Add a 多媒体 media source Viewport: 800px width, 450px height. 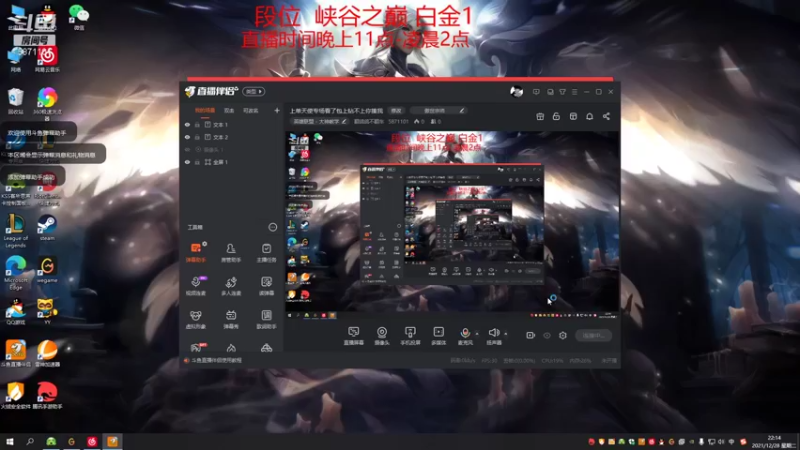pos(439,336)
